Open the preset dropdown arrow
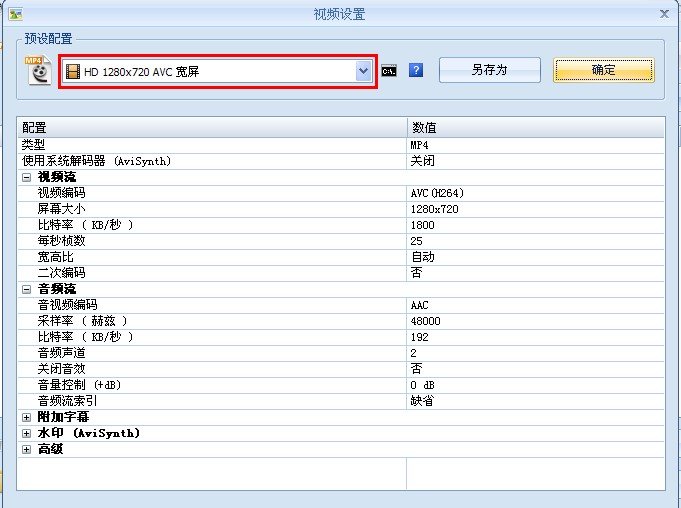The image size is (681, 508). coord(363,71)
